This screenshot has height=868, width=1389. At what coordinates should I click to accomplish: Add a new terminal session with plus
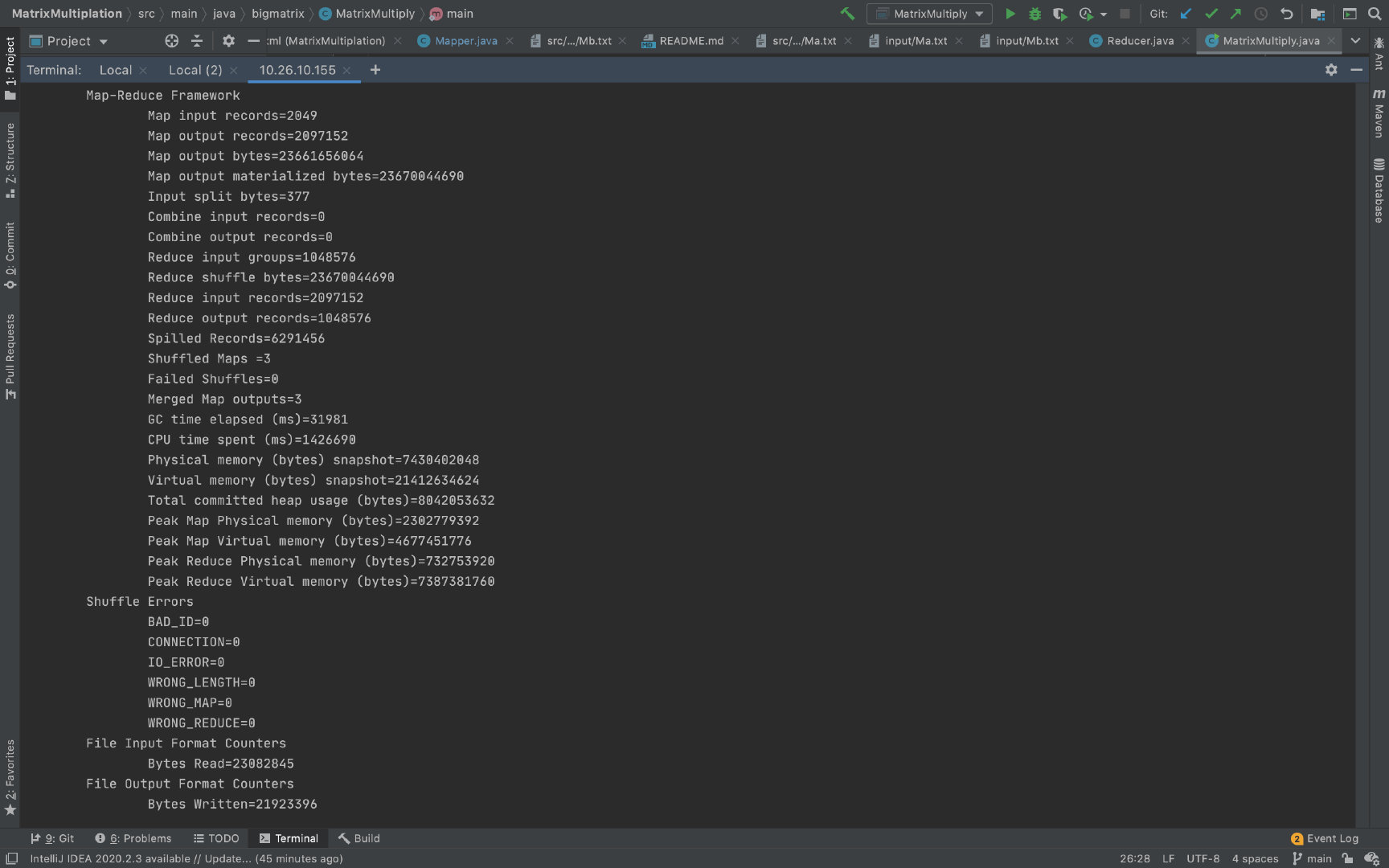point(375,70)
